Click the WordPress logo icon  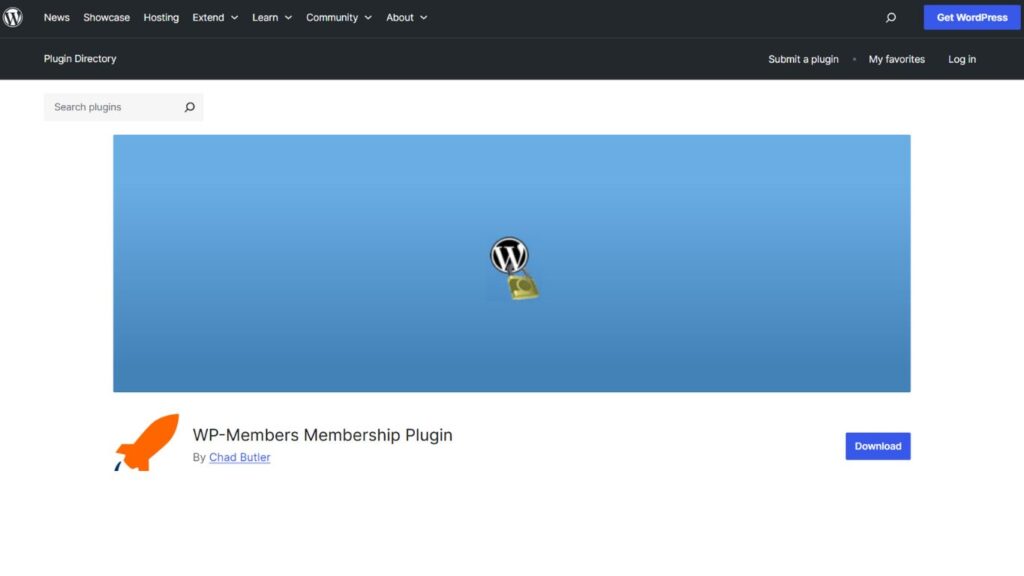[x=13, y=17]
